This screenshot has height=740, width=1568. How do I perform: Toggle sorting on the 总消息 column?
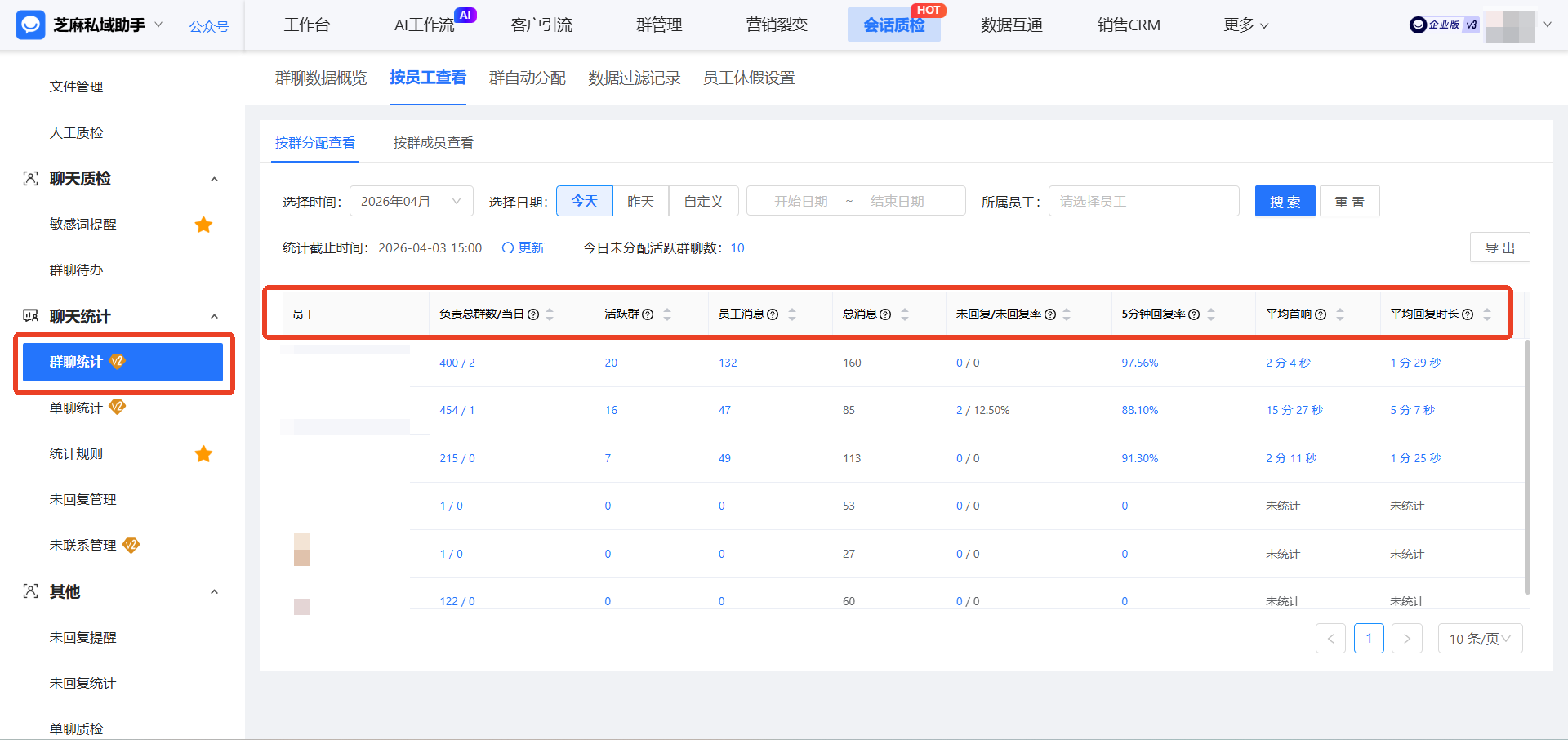click(904, 313)
